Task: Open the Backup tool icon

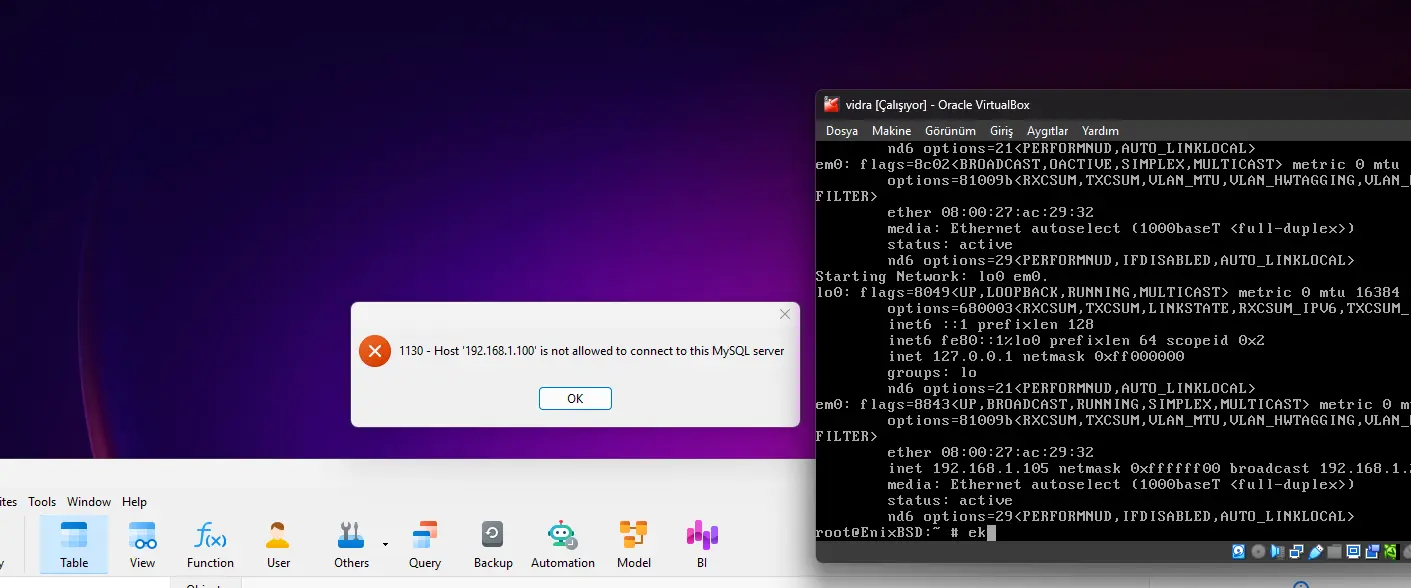Action: tap(493, 544)
